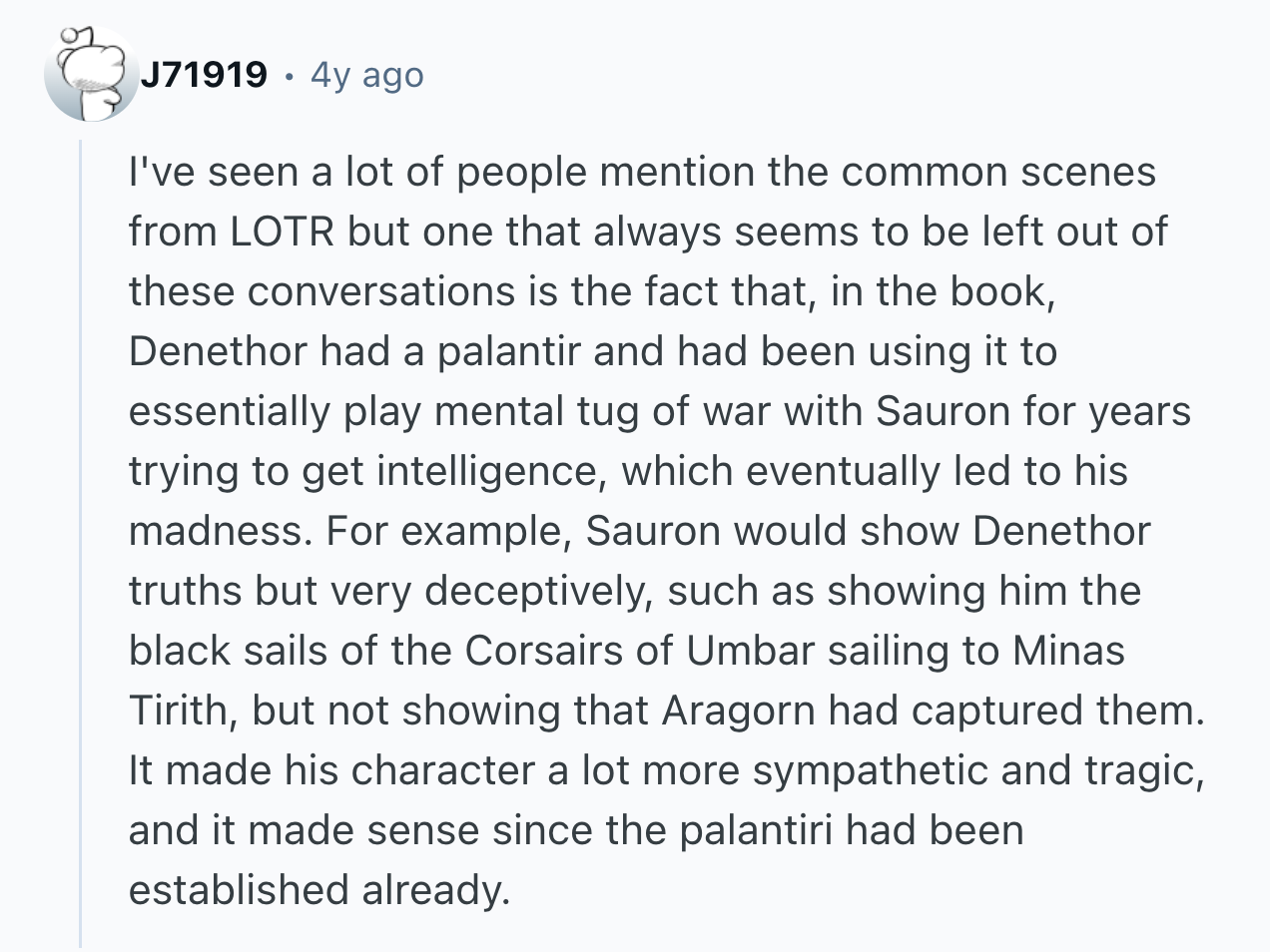Click the word "deceptively" in the comment

538,591
